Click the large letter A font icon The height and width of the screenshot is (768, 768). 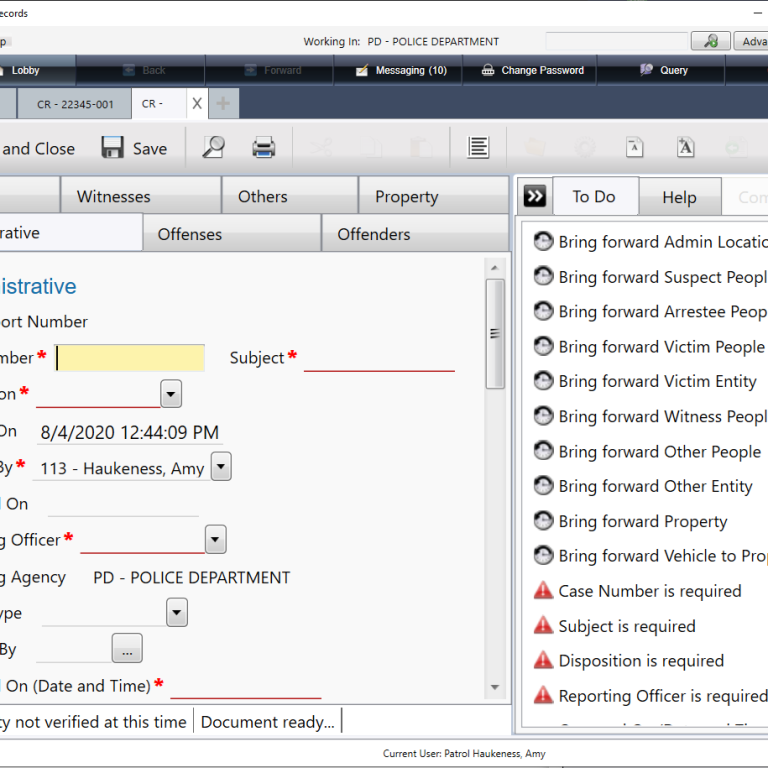(685, 147)
